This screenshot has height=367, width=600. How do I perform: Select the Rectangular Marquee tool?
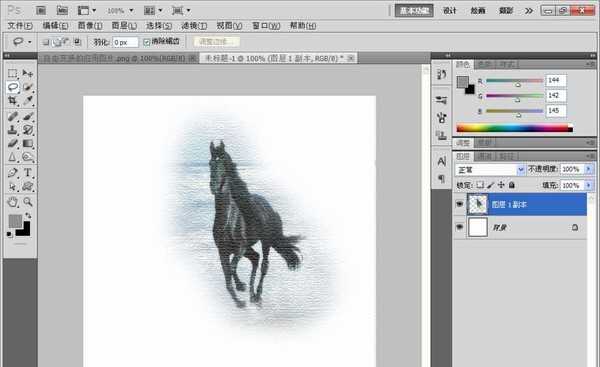13,73
